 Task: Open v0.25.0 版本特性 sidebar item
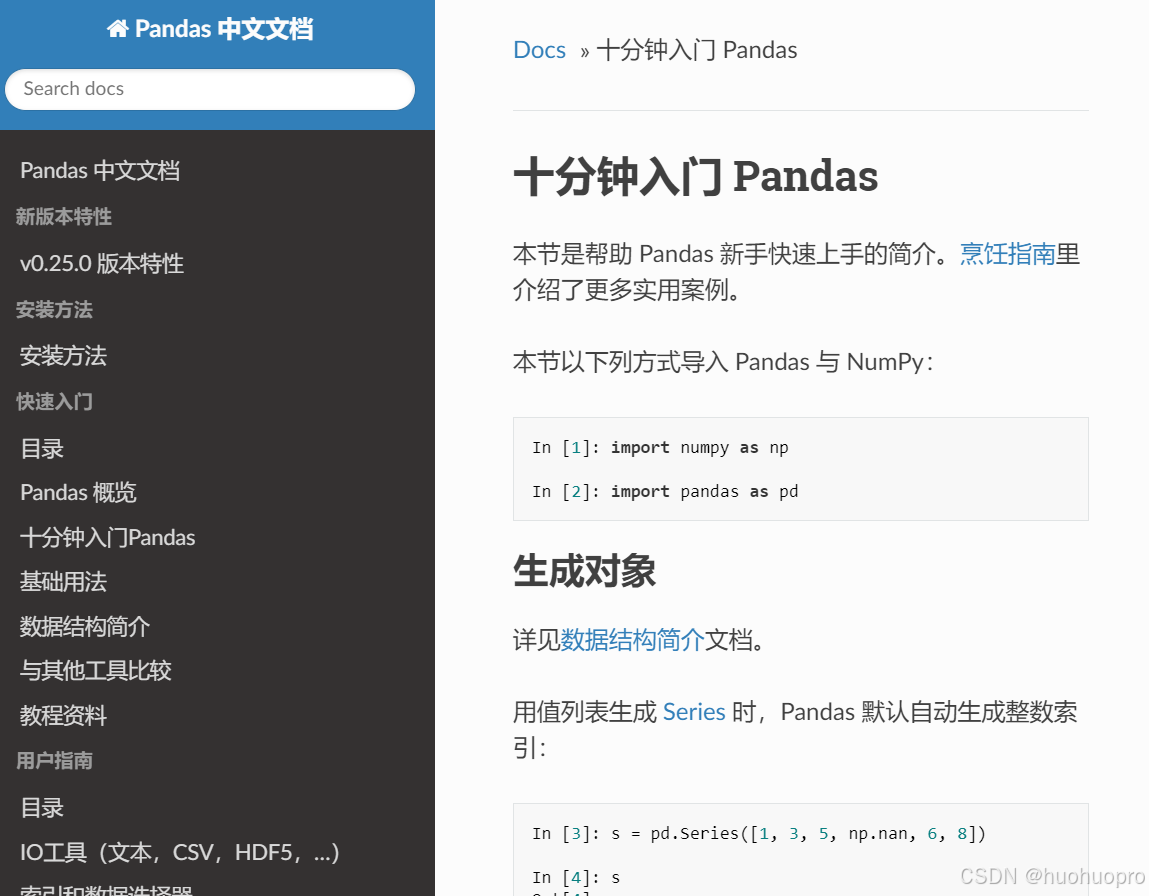[x=102, y=264]
